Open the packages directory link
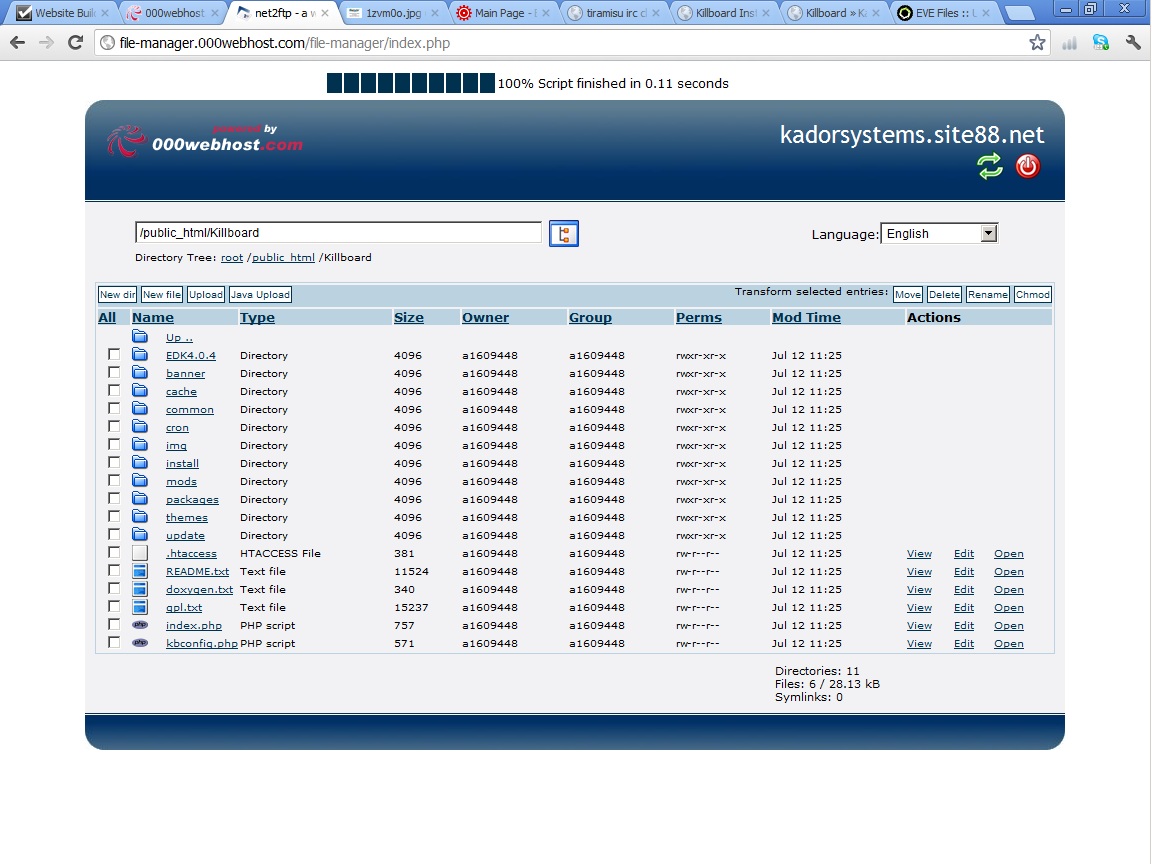The width and height of the screenshot is (1152, 864). coord(192,500)
